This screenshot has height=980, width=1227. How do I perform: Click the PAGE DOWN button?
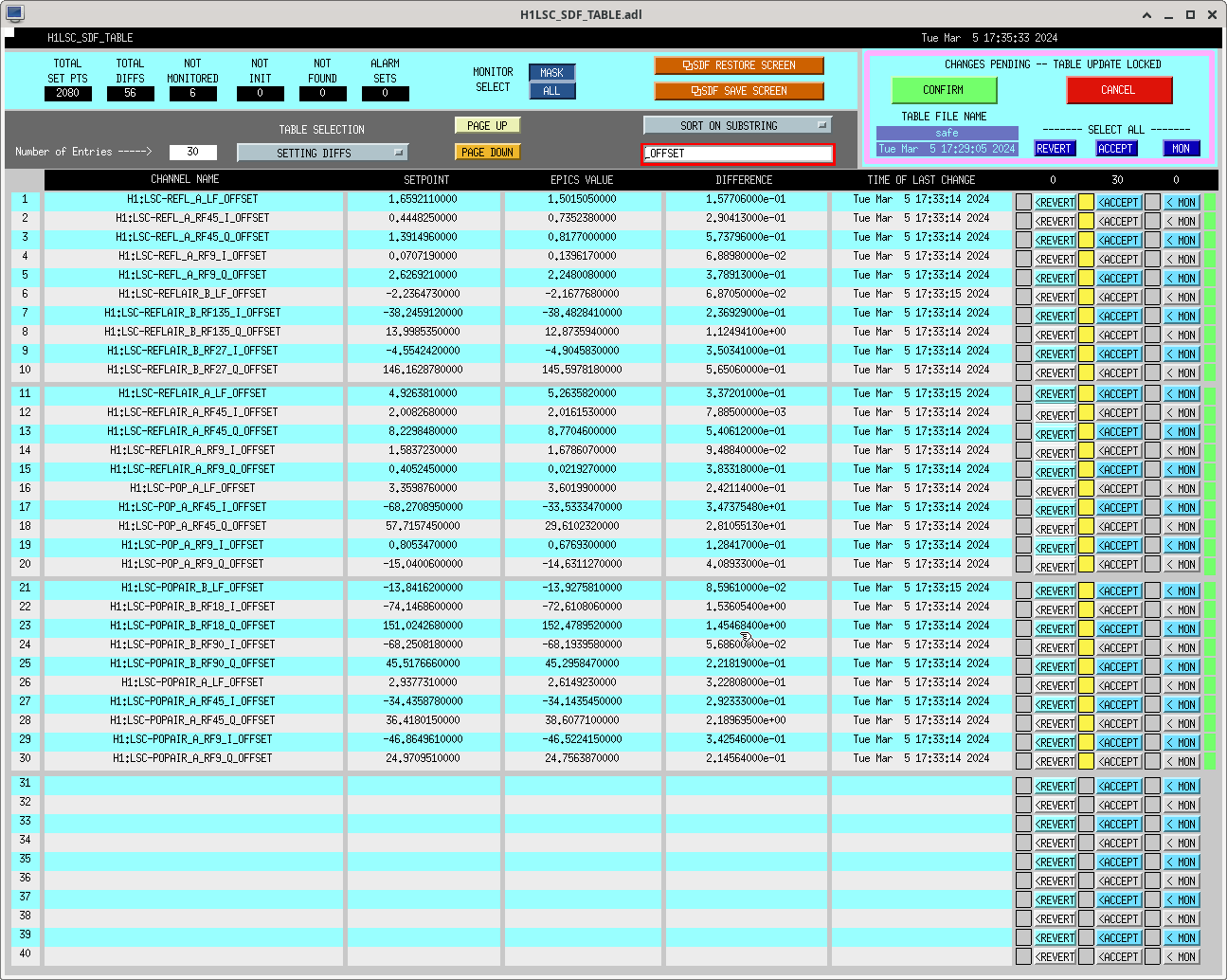[x=487, y=153]
